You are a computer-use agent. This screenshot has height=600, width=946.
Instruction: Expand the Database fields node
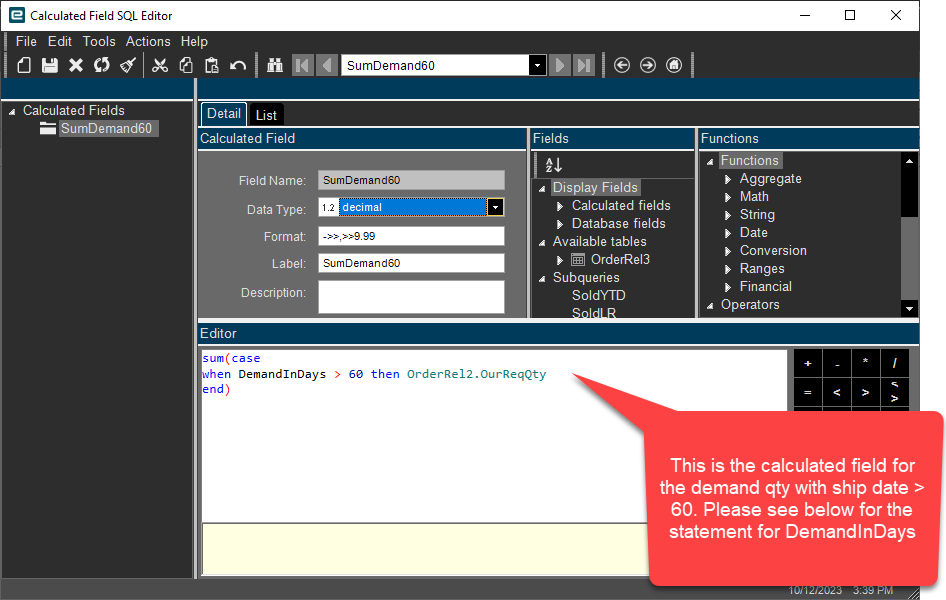[x=560, y=224]
